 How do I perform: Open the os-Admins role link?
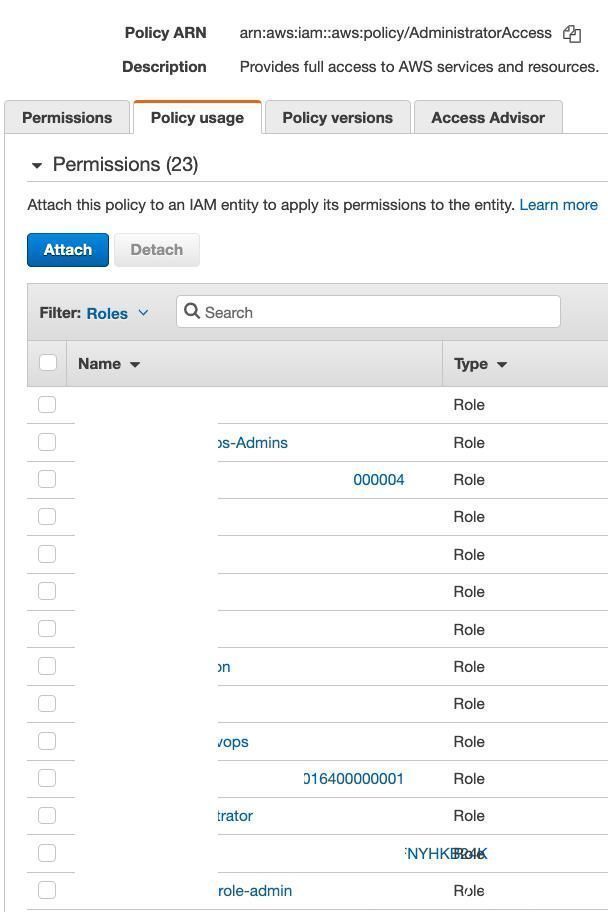tap(253, 443)
